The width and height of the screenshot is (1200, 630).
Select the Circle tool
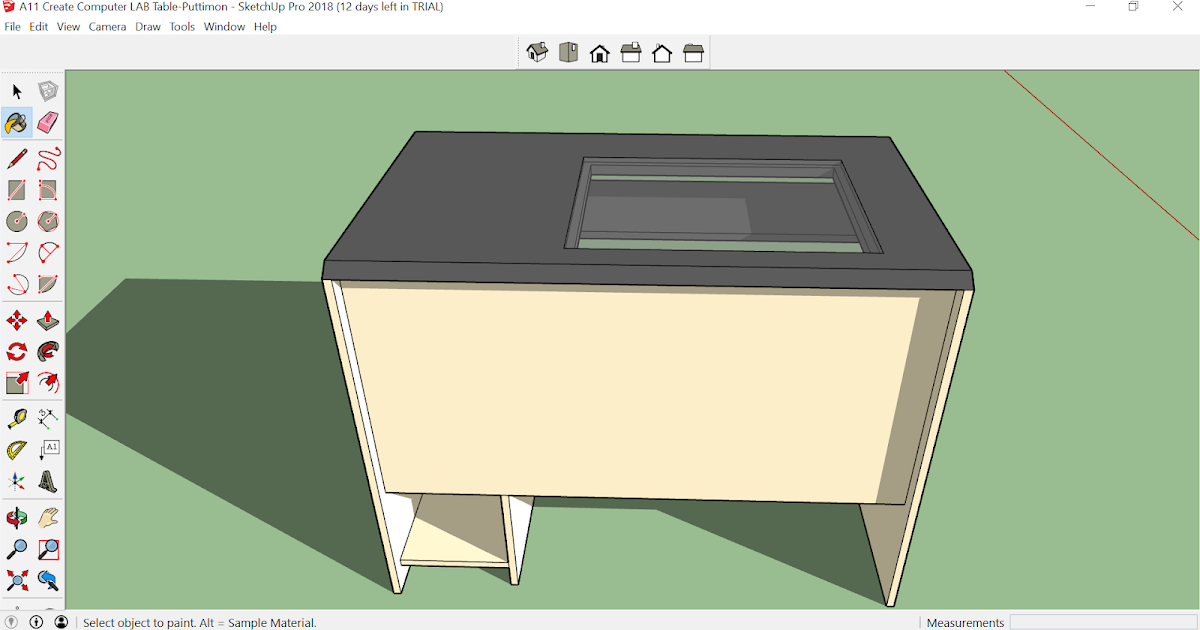tap(16, 221)
